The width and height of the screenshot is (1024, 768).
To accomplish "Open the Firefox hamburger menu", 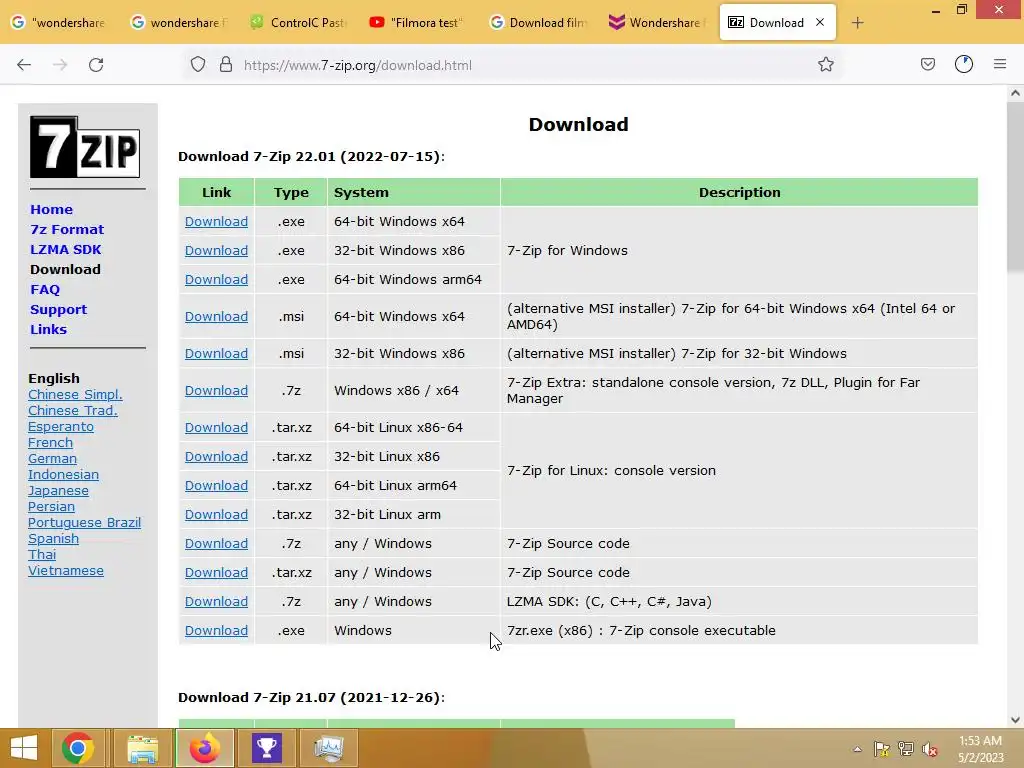I will (1000, 64).
